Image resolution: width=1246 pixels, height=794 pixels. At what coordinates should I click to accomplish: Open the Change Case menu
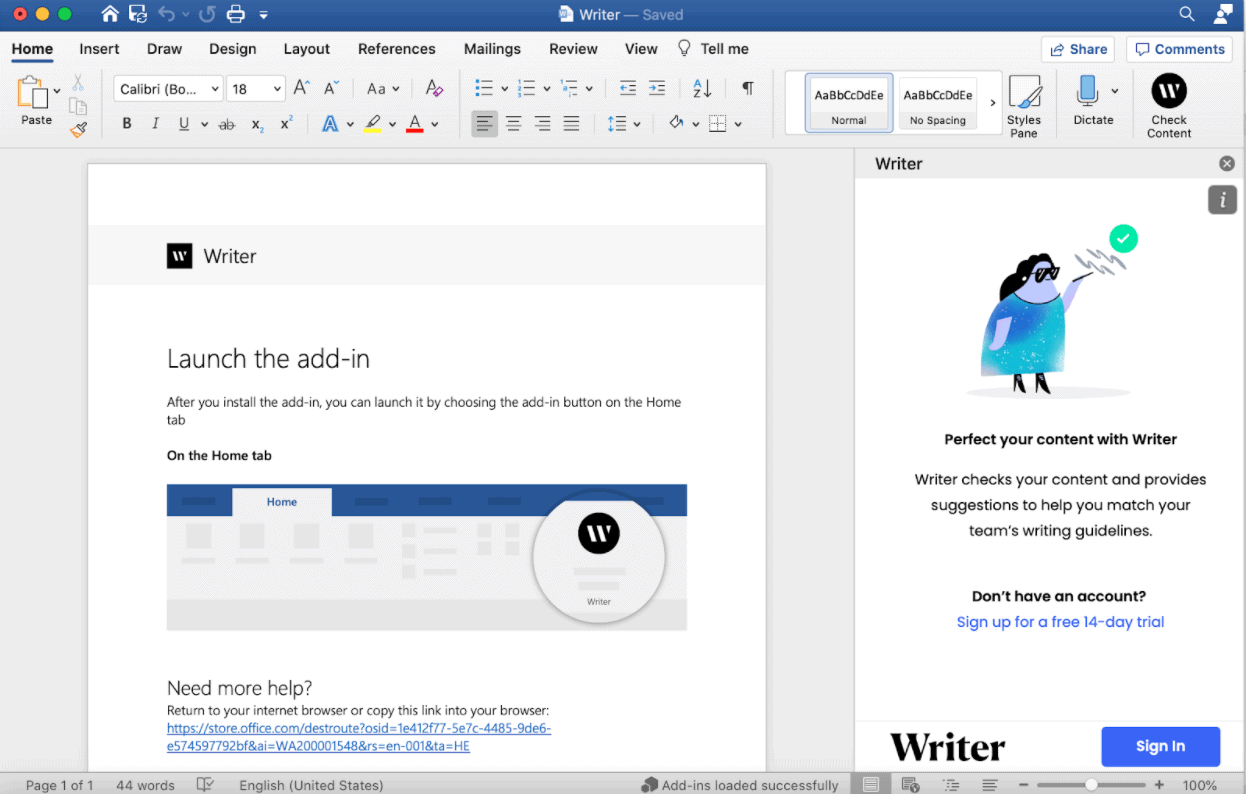[383, 88]
